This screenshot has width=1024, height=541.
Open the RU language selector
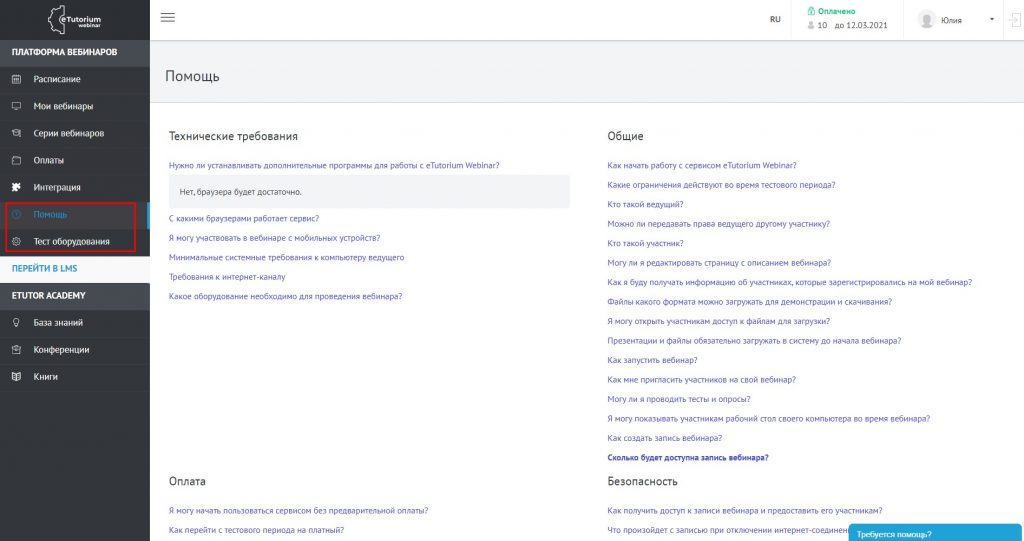tap(775, 19)
